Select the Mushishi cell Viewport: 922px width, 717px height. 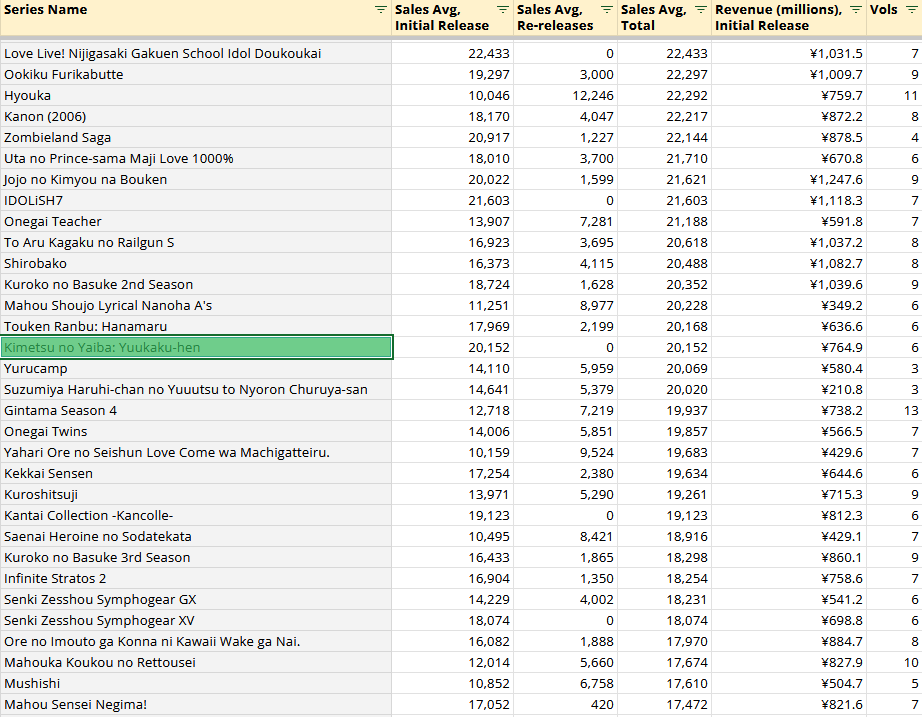click(196, 683)
